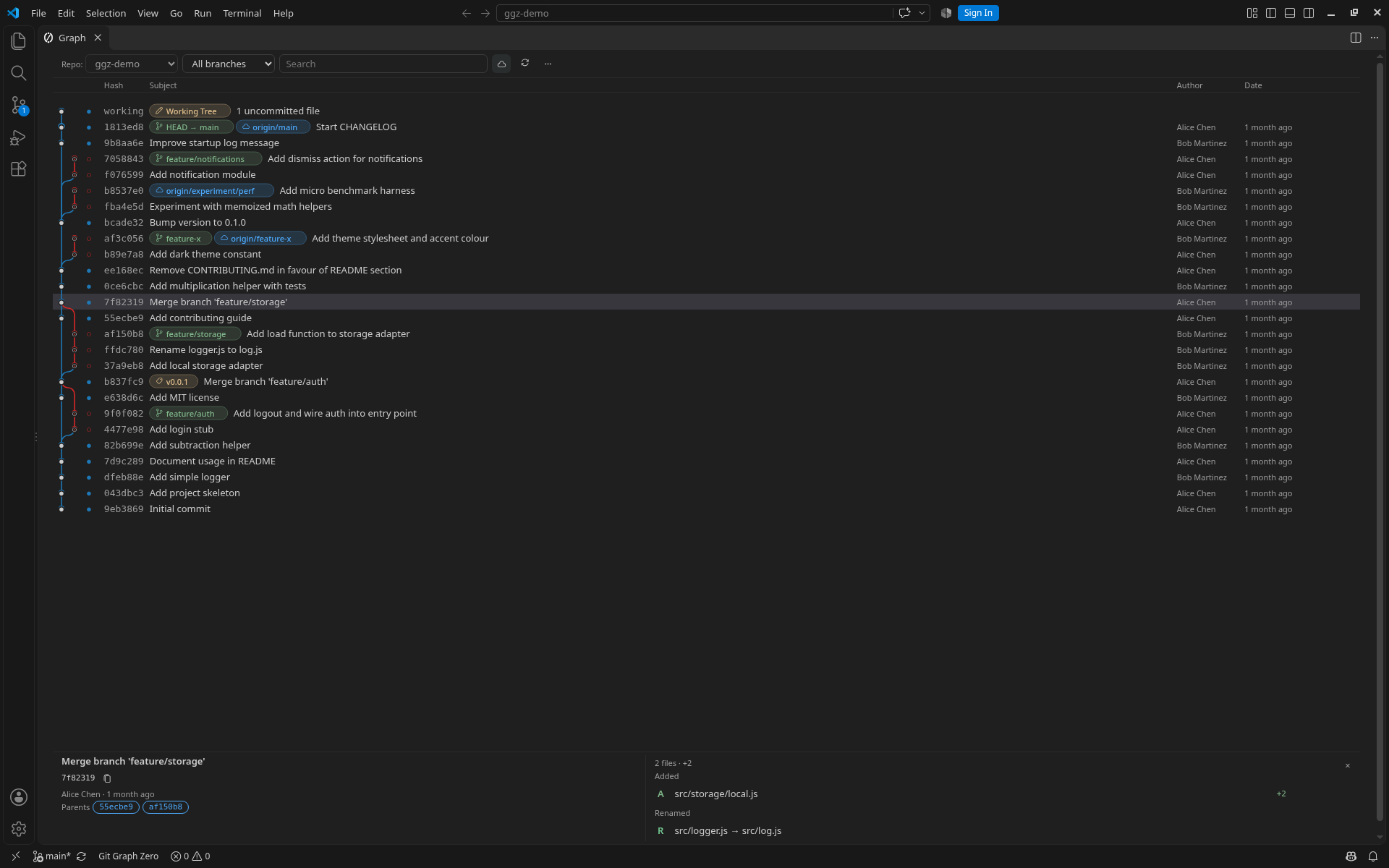Expand the chat dropdown arrow in title bar
This screenshot has height=868, width=1389.
[x=922, y=13]
